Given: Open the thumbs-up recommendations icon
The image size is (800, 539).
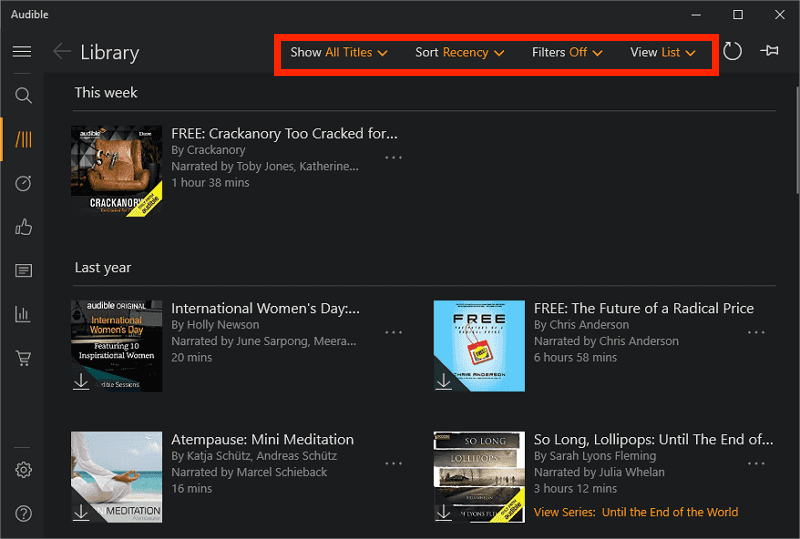Looking at the screenshot, I should 23,227.
